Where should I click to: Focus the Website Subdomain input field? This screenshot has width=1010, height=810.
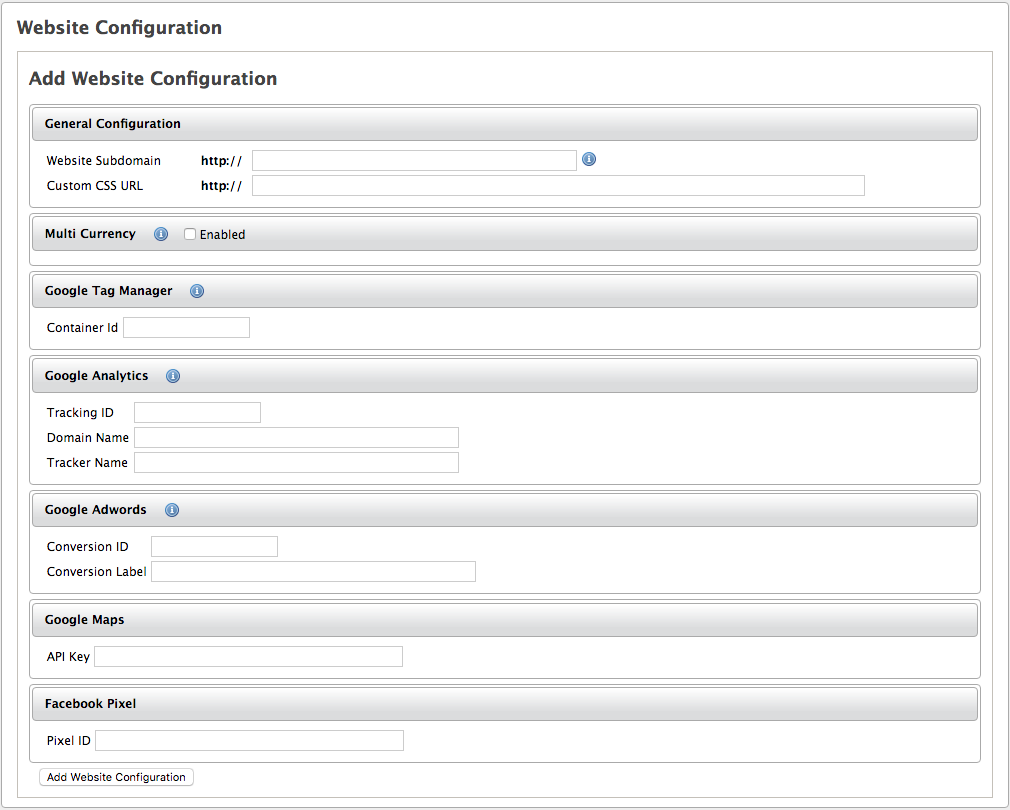point(414,160)
